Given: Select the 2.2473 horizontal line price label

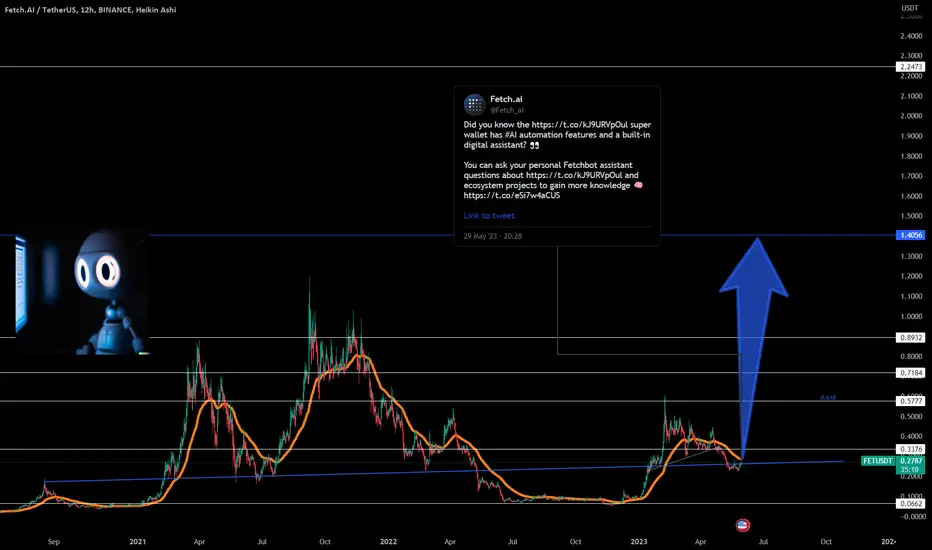Looking at the screenshot, I should [911, 67].
